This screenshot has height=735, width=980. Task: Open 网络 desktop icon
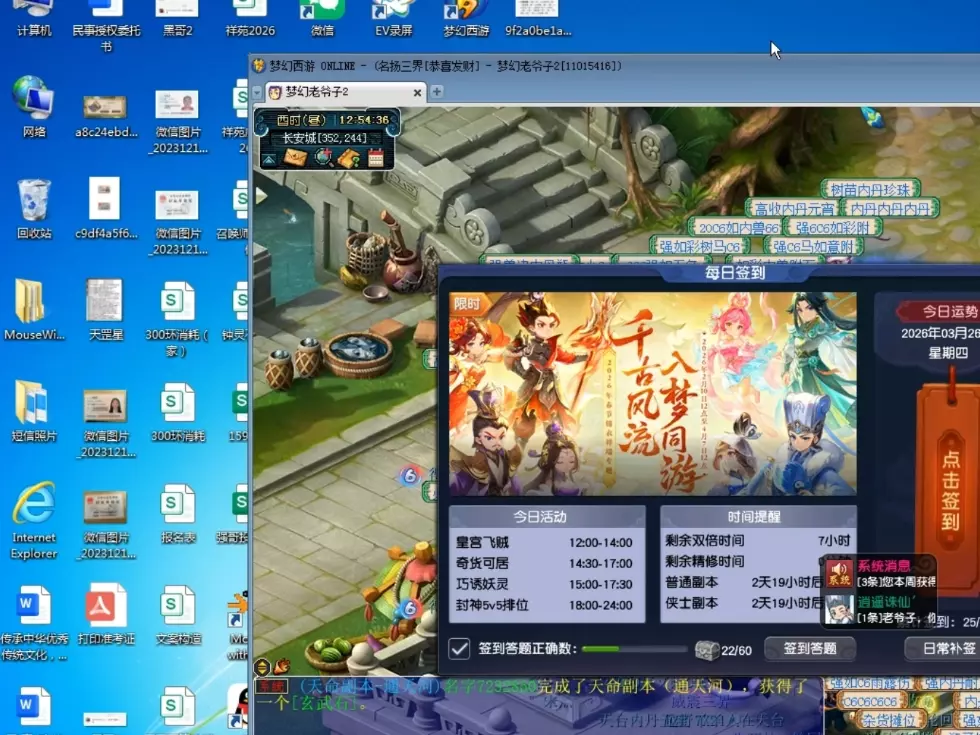coord(34,106)
